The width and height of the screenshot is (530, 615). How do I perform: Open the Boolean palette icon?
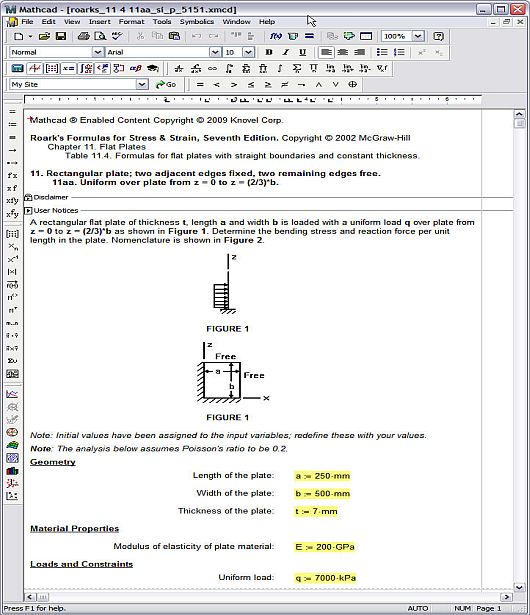102,69
